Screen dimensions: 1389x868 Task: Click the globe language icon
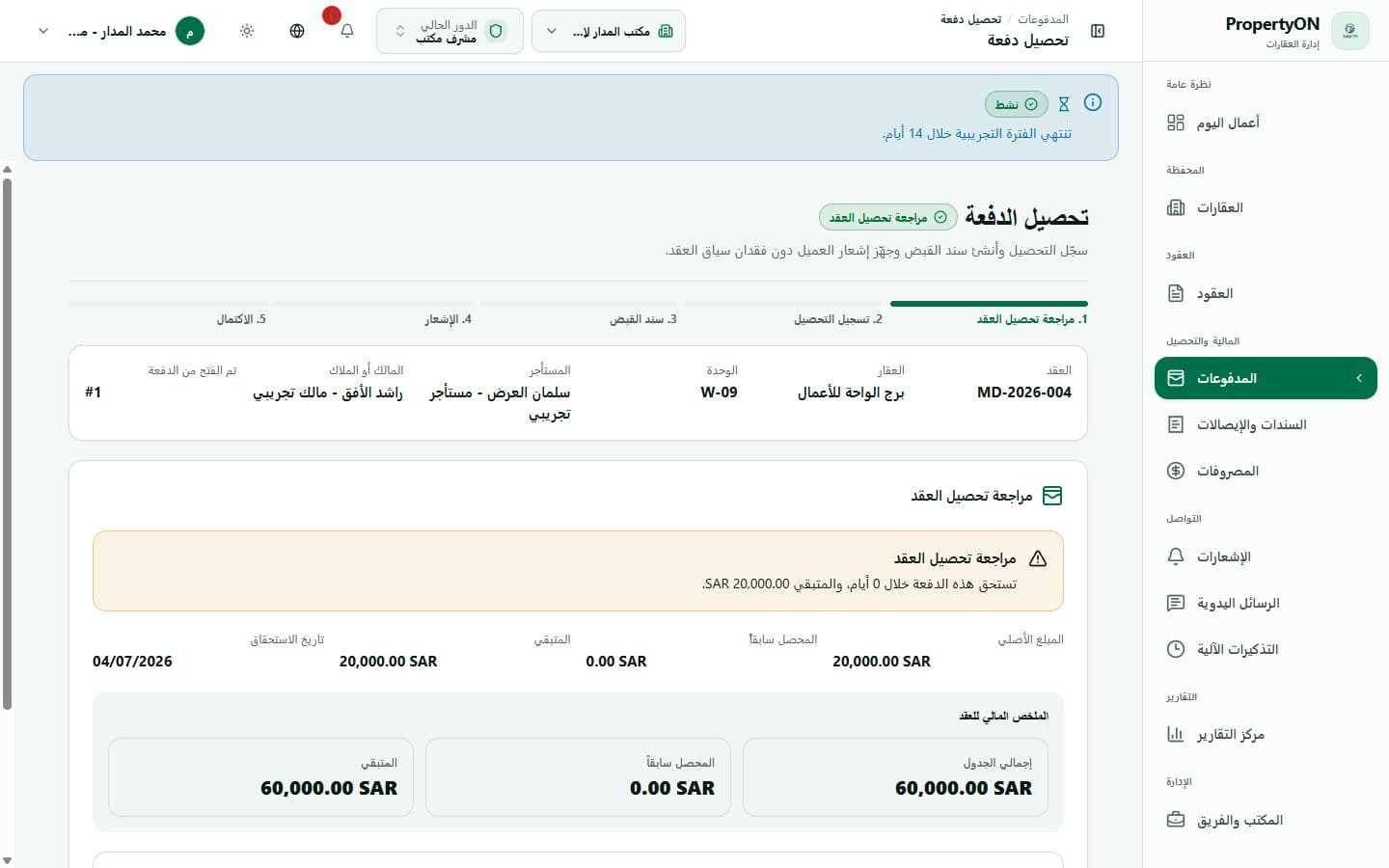[x=297, y=31]
